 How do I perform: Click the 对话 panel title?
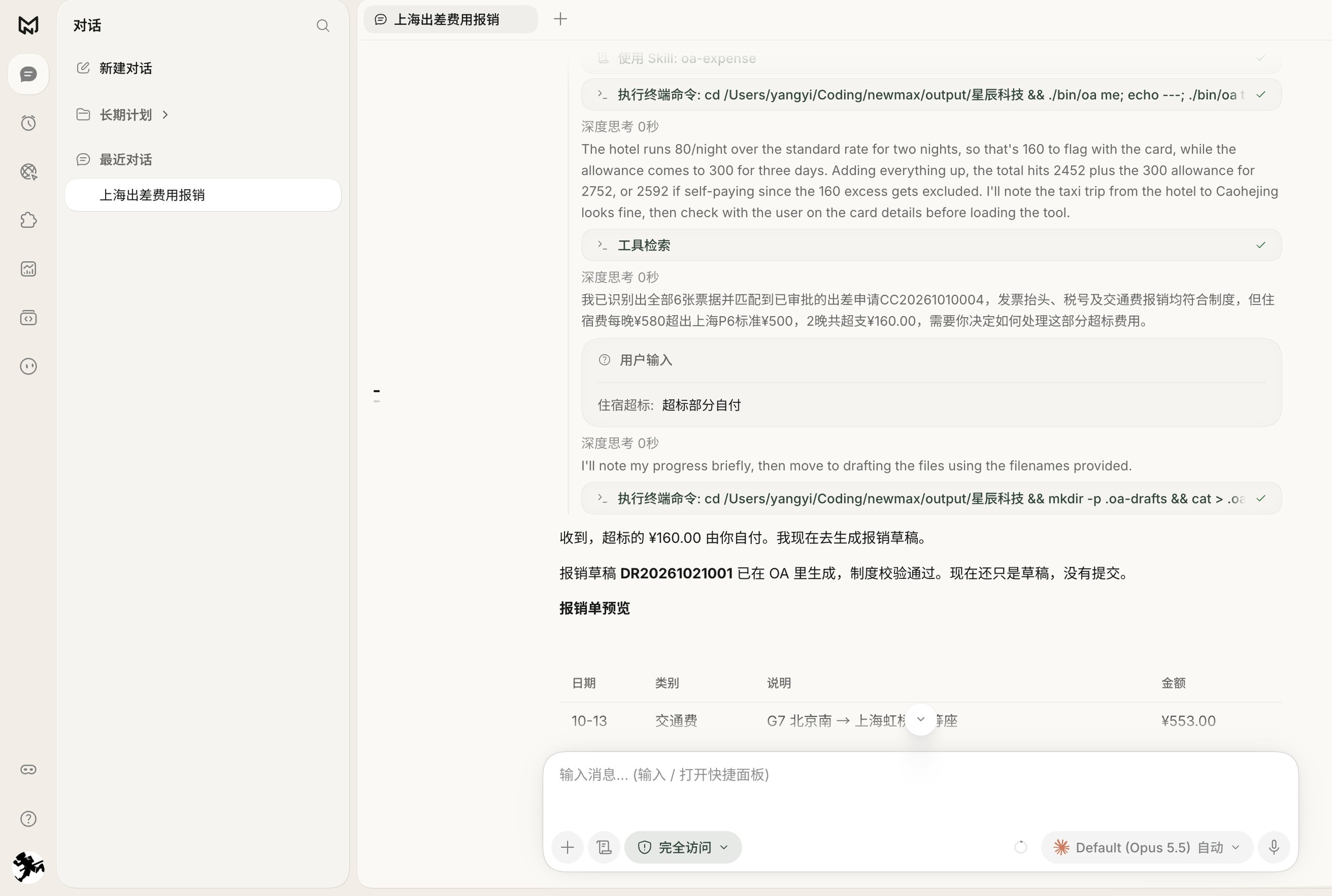pyautogui.click(x=87, y=25)
